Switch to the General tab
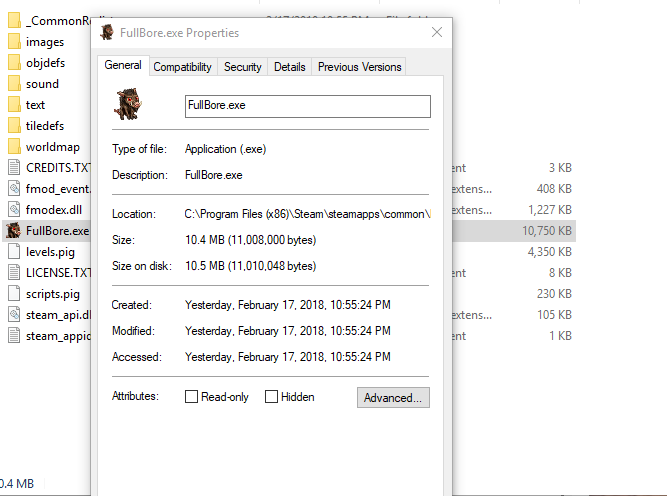Screen dimensions: 667x496 pos(123,65)
